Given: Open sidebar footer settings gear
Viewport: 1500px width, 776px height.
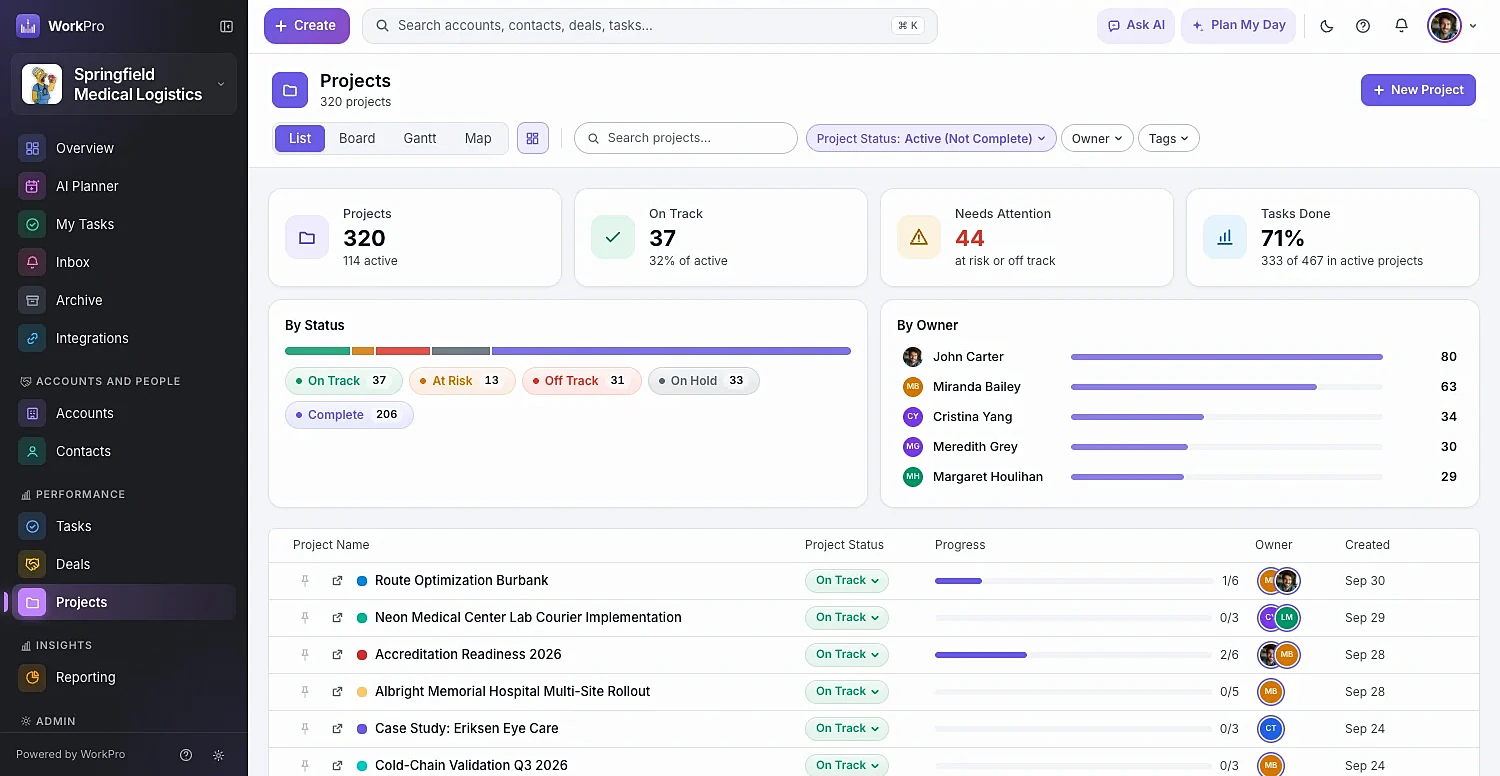Looking at the screenshot, I should 219,755.
